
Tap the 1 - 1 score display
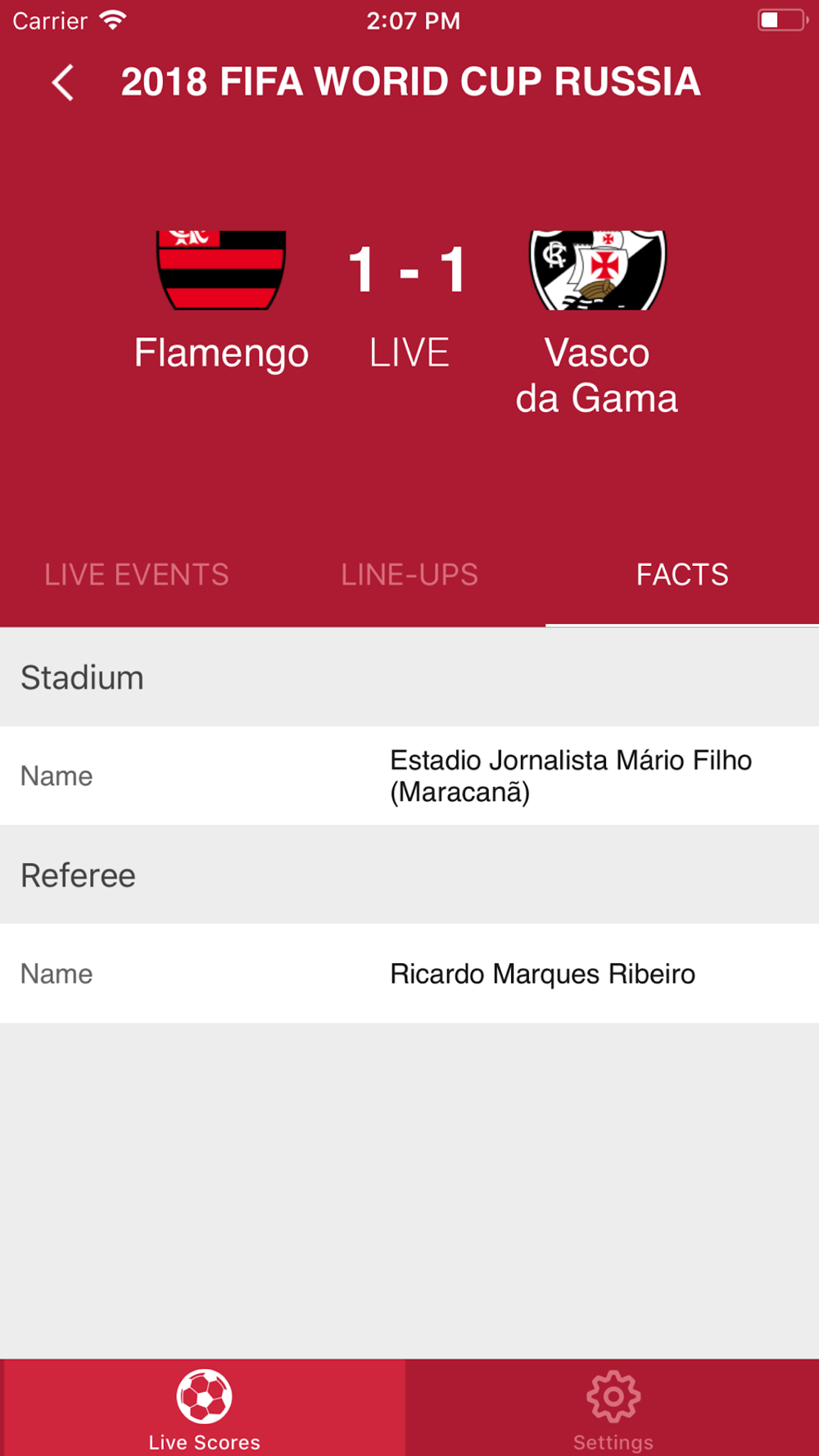coord(408,269)
